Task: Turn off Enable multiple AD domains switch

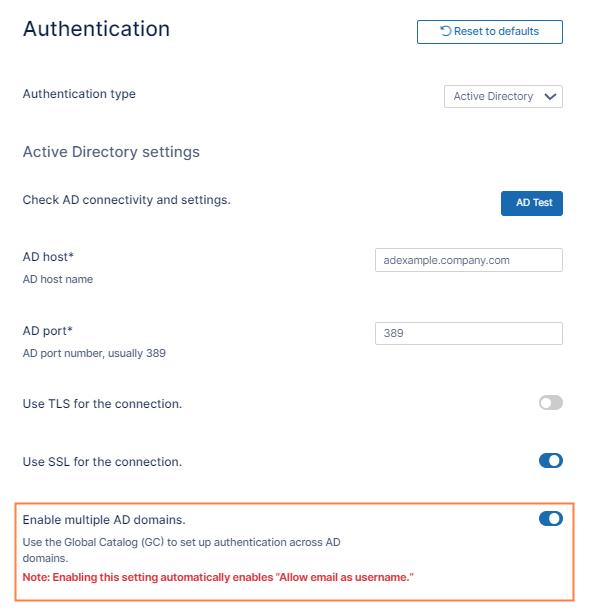Action: 551,519
